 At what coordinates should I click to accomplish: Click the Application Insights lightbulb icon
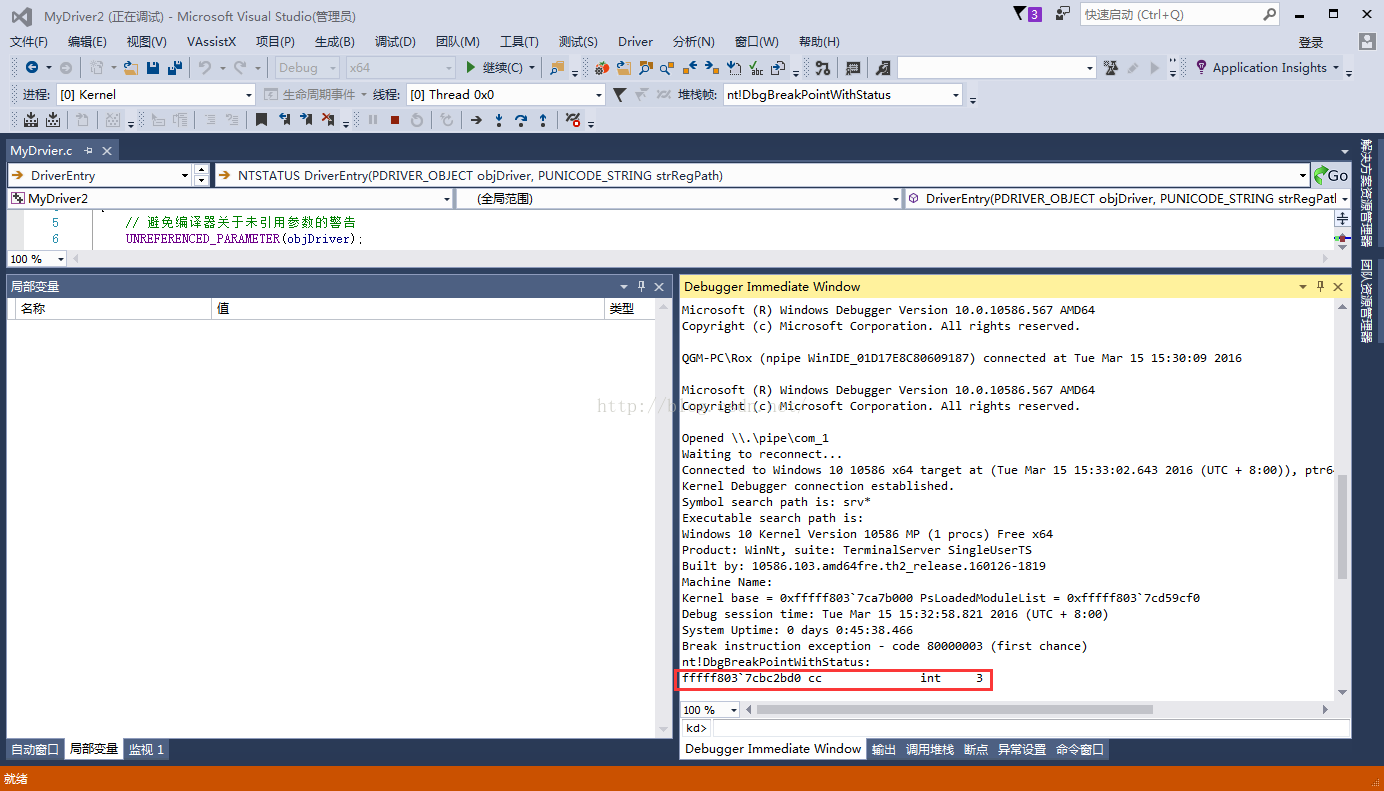tap(1202, 67)
